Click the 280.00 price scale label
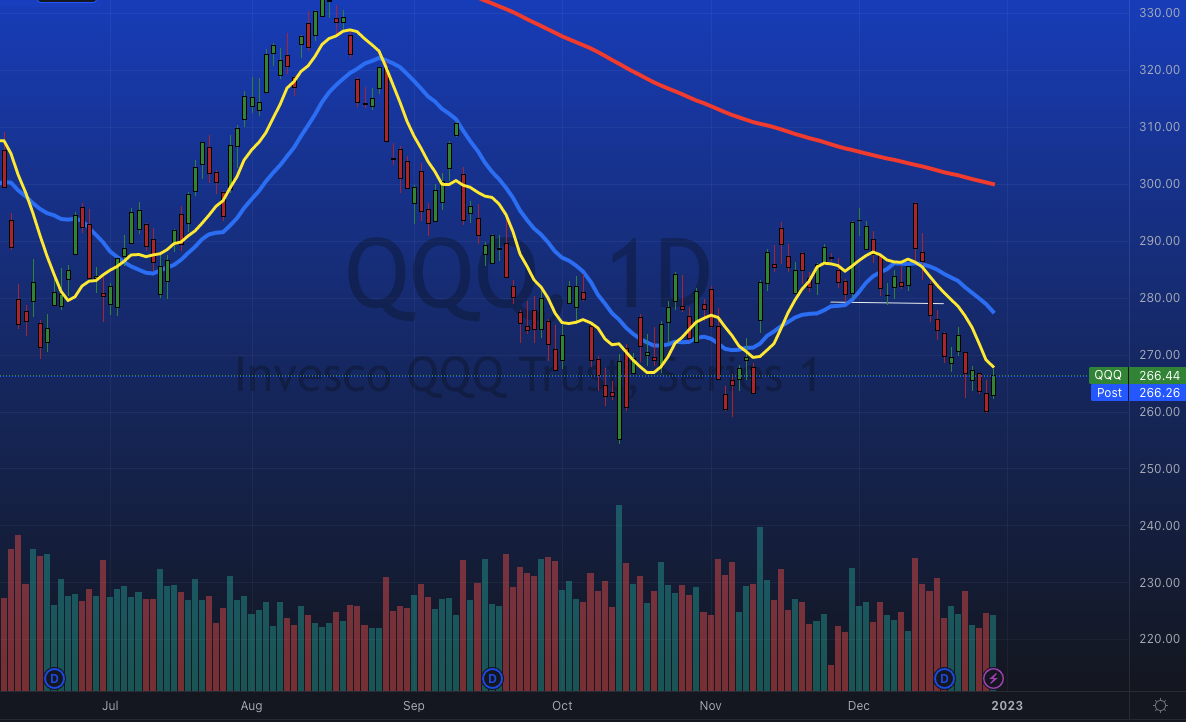Image resolution: width=1186 pixels, height=722 pixels. point(1160,297)
